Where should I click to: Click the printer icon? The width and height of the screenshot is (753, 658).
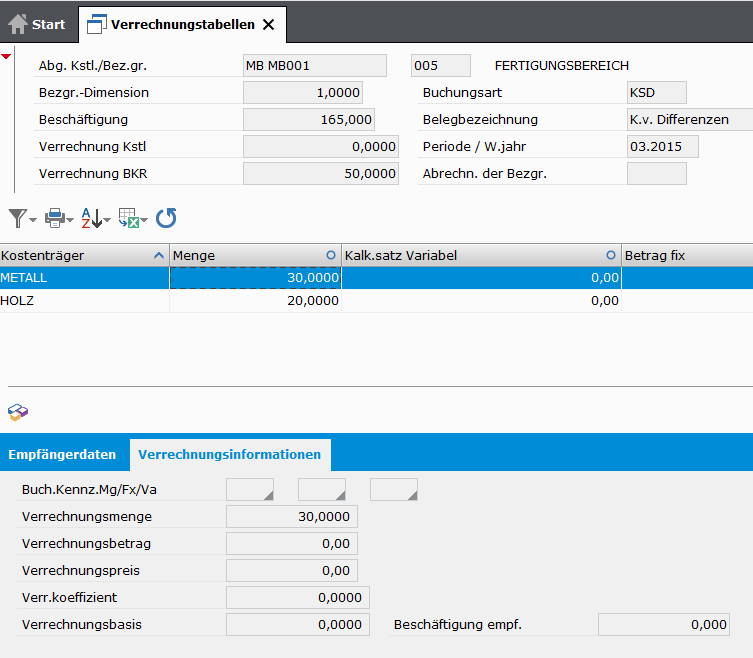55,218
